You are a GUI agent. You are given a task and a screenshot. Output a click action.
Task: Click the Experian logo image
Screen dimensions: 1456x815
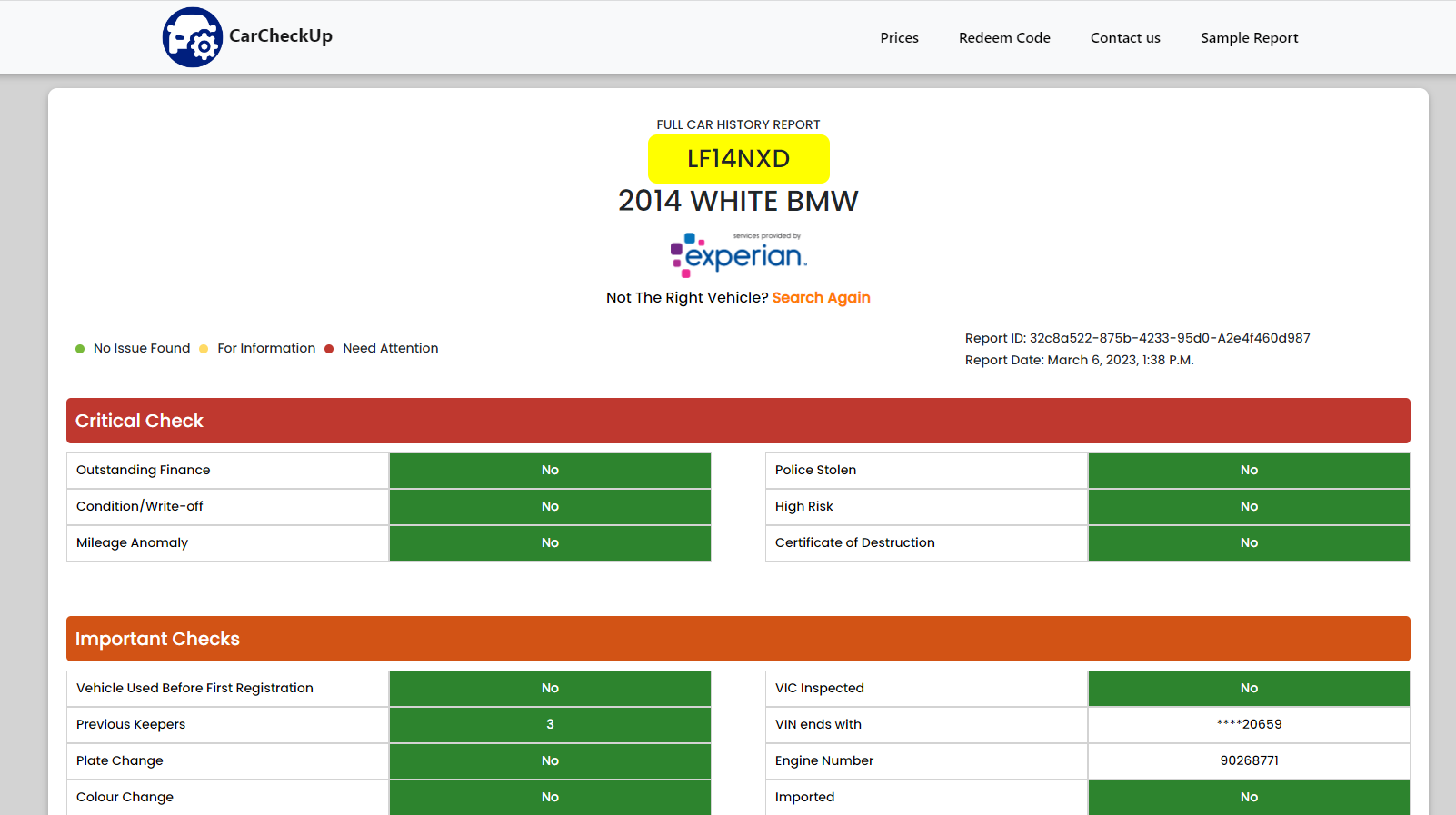pos(738,255)
